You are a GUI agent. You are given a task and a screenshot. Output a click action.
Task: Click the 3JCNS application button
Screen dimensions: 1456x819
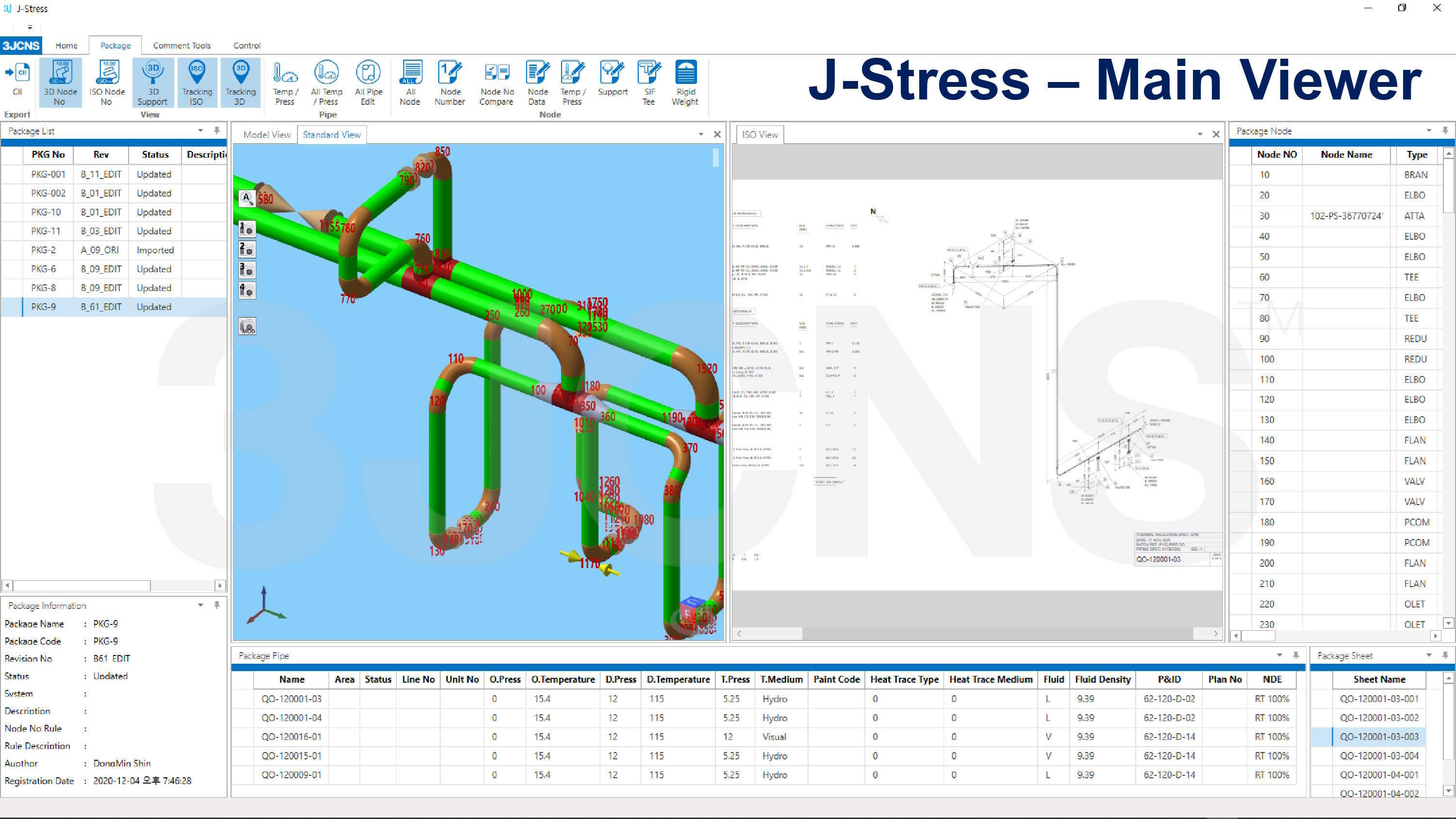21,45
